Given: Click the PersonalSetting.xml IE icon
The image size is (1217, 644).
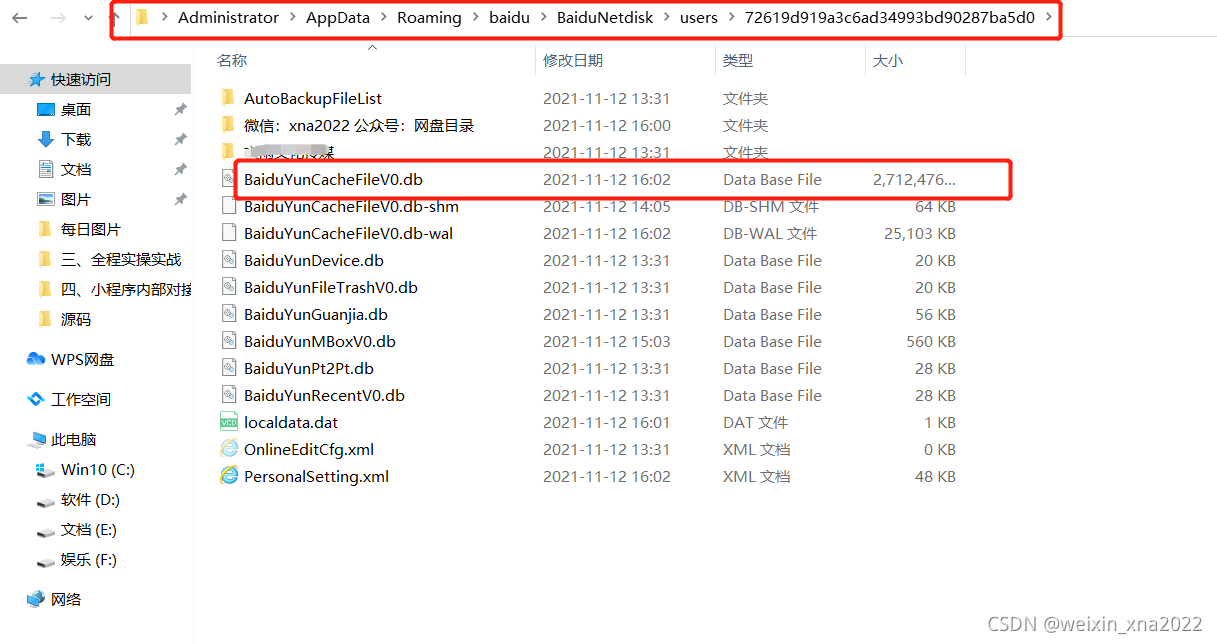Looking at the screenshot, I should click(x=228, y=477).
